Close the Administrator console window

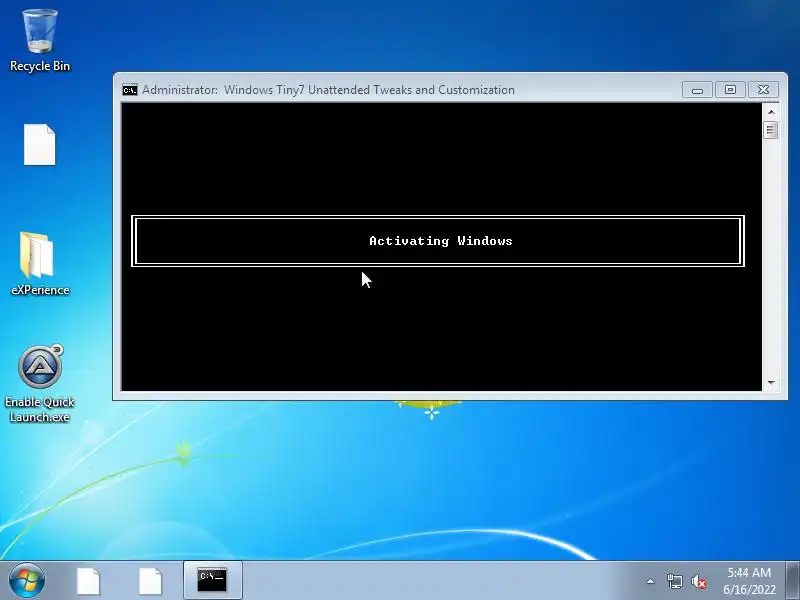(x=763, y=90)
